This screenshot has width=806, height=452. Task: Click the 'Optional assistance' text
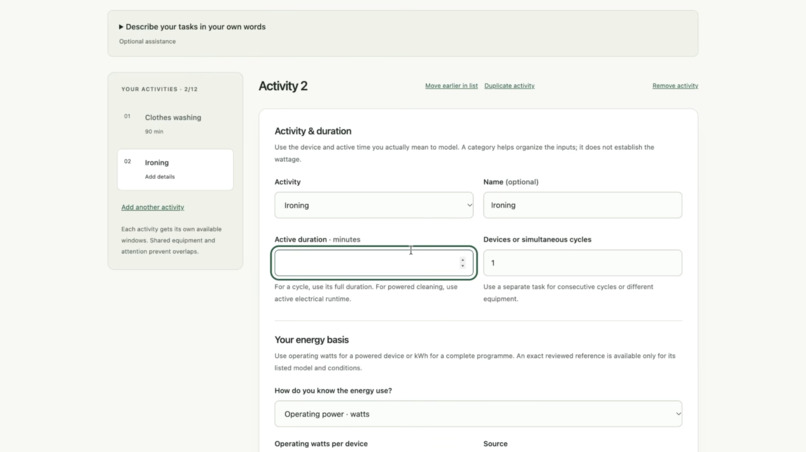[148, 42]
